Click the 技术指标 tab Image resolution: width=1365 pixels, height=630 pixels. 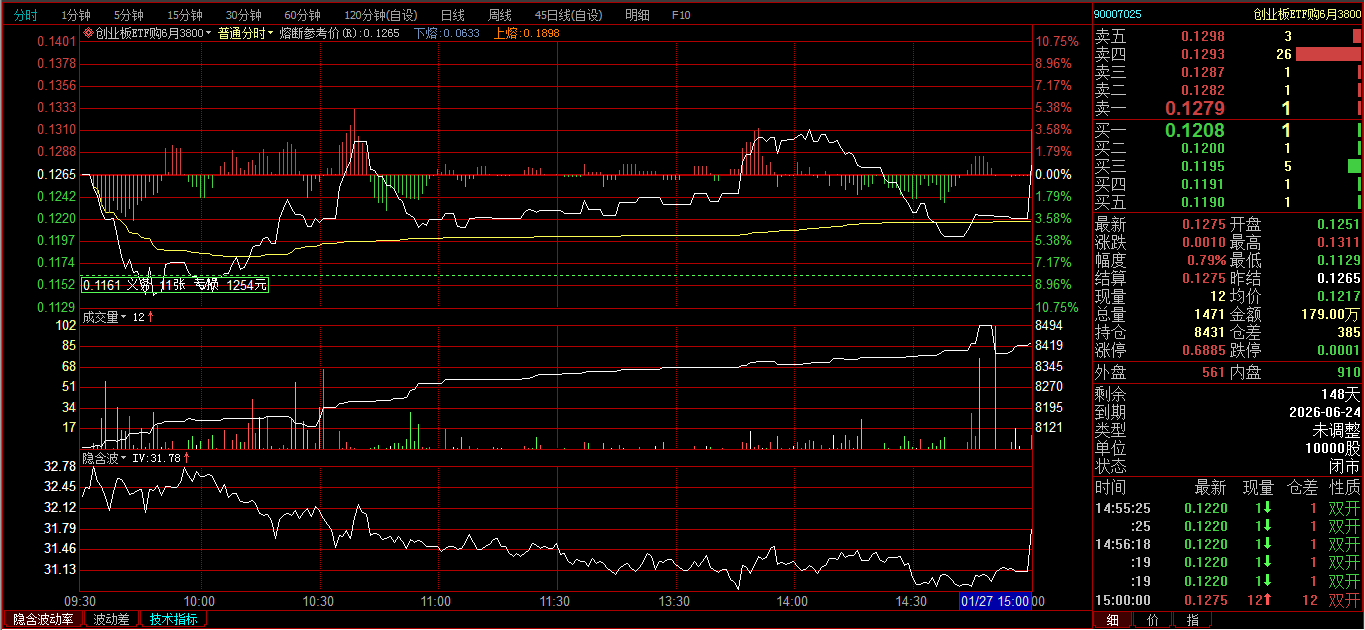(173, 619)
